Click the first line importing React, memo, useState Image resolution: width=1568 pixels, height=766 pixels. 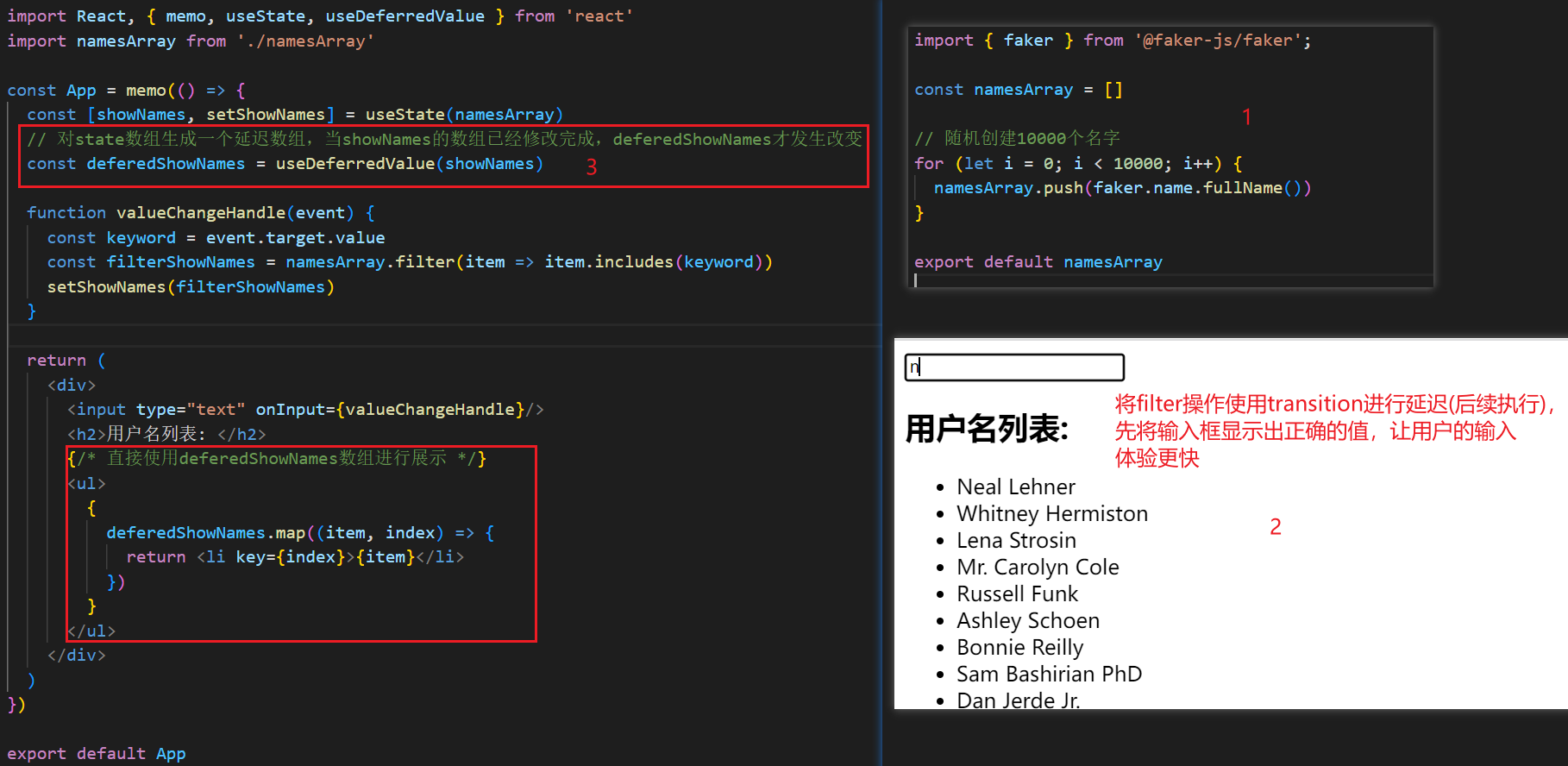click(x=320, y=16)
